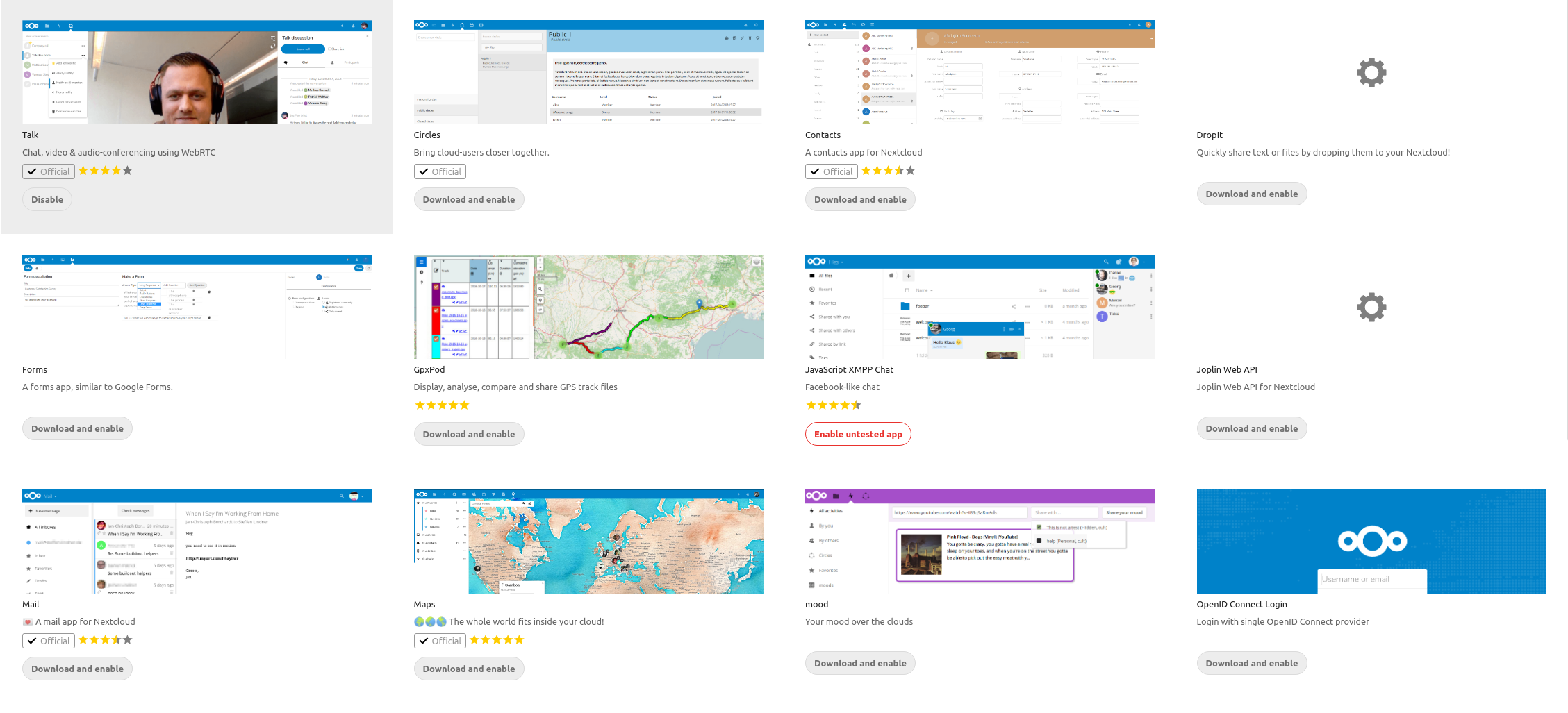Screen dimensions: 1568x713
Task: Click the gear icon for DropIt
Action: [x=1371, y=72]
